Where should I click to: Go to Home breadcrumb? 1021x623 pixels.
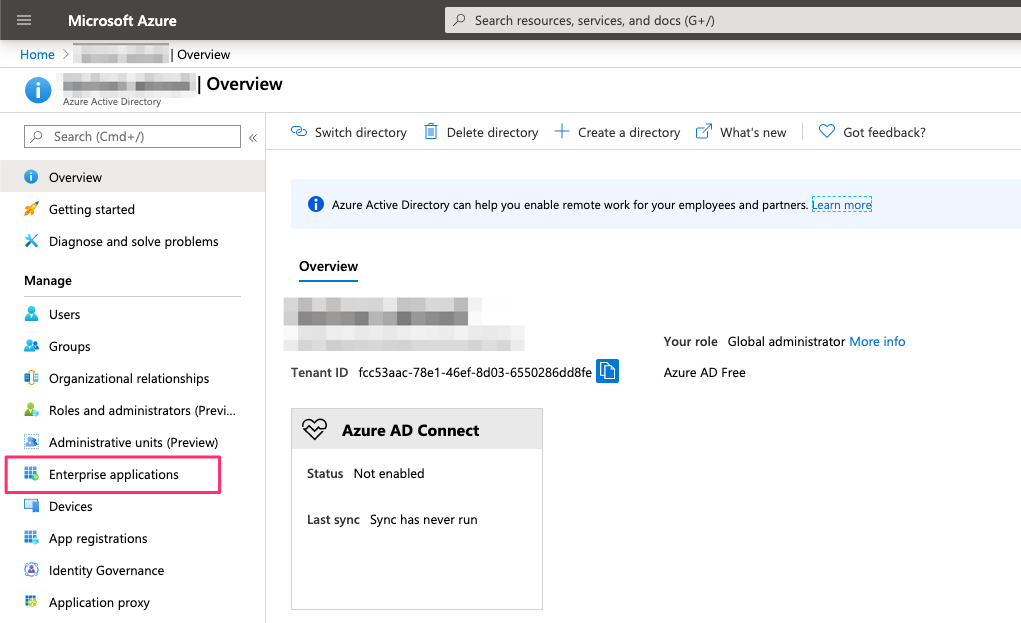(37, 54)
